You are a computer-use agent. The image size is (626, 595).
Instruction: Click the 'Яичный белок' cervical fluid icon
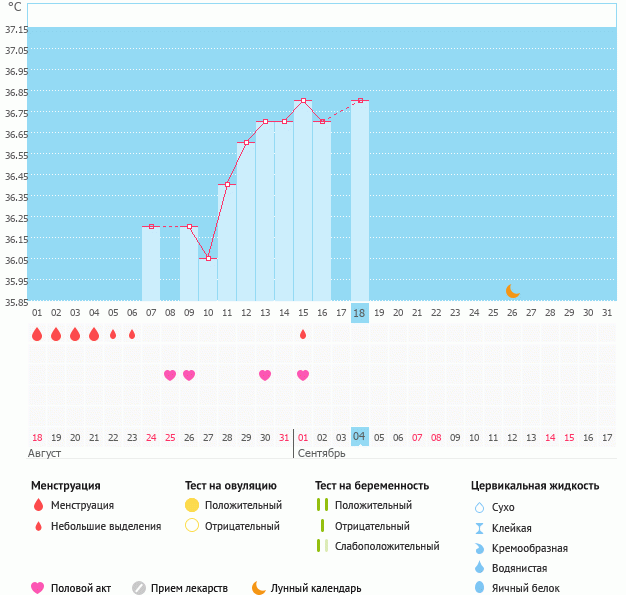point(480,588)
